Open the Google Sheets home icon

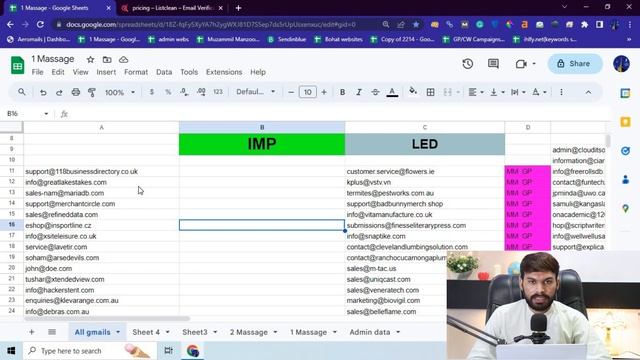(x=18, y=65)
